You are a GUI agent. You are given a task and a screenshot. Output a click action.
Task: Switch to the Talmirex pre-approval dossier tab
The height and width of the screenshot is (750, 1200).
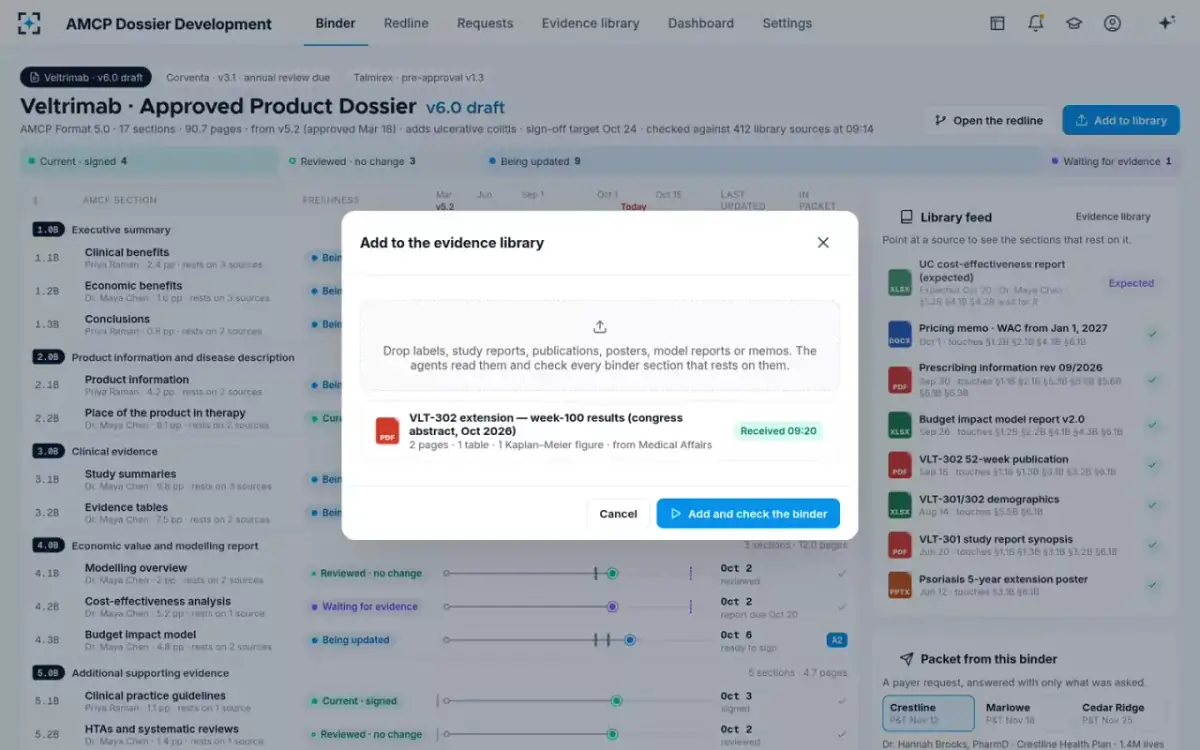418,77
